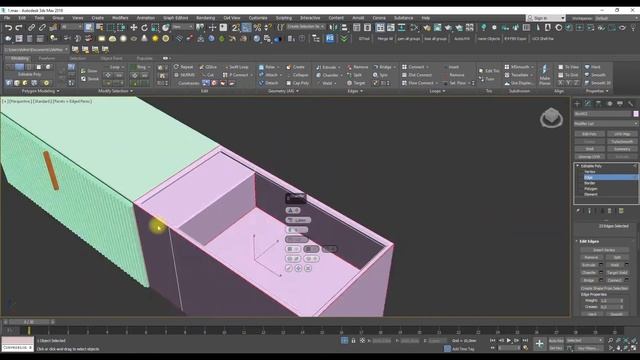This screenshot has width=640, height=360.
Task: Click the Undo arrow icon
Action: (8, 28)
